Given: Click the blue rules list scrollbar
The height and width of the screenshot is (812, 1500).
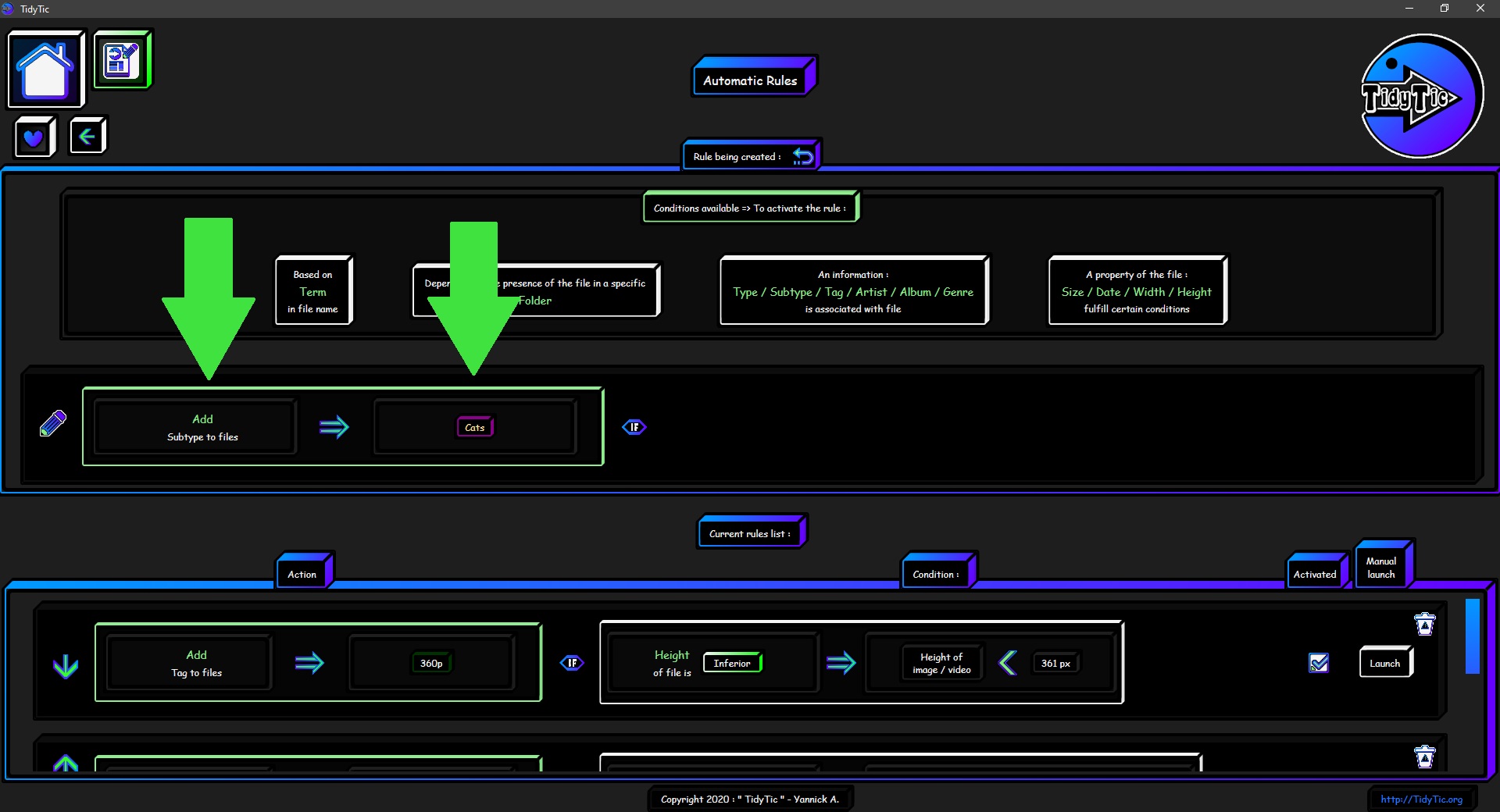Looking at the screenshot, I should [1473, 636].
